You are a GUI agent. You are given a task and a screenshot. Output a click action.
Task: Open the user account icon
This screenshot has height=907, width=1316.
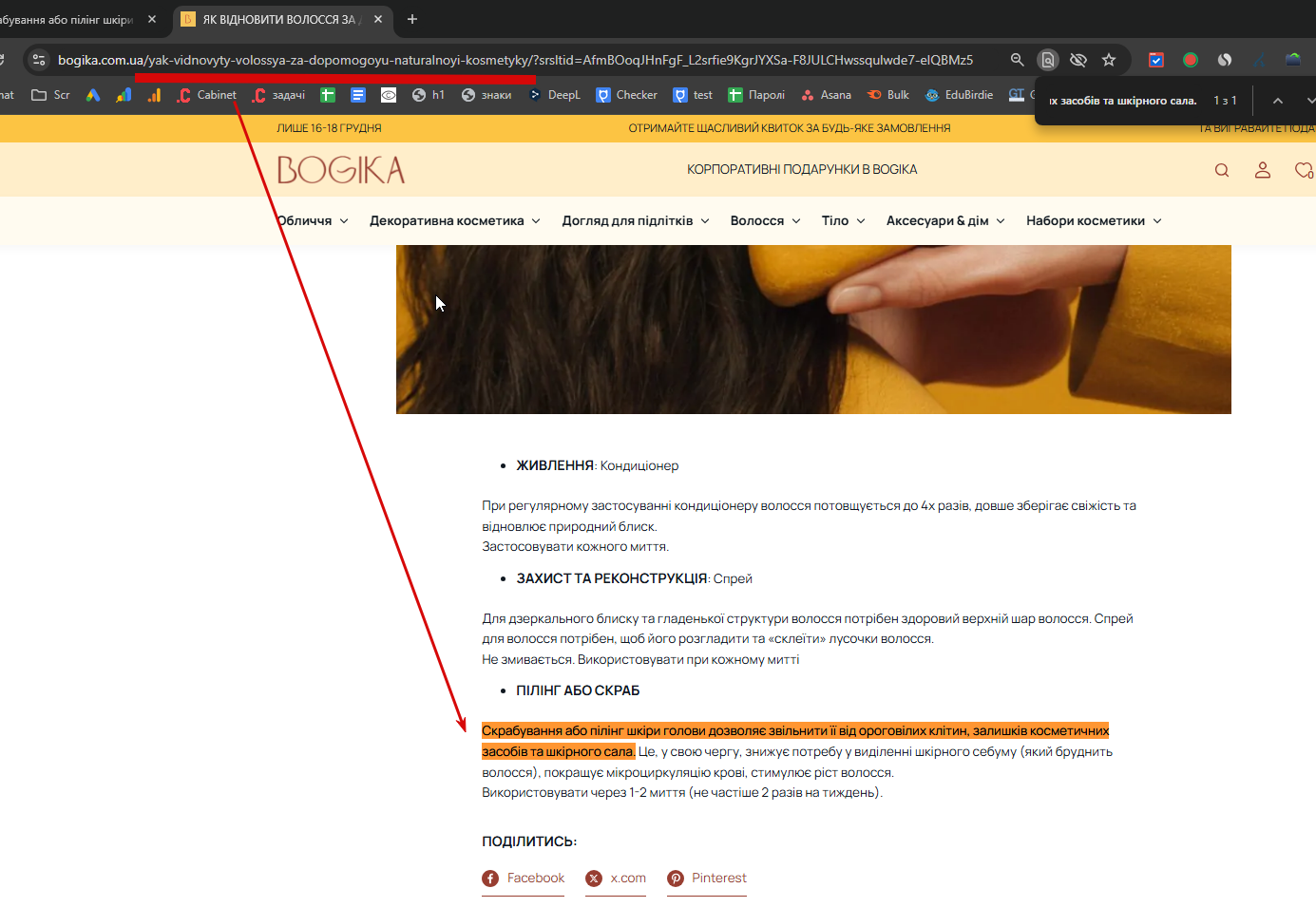tap(1263, 170)
